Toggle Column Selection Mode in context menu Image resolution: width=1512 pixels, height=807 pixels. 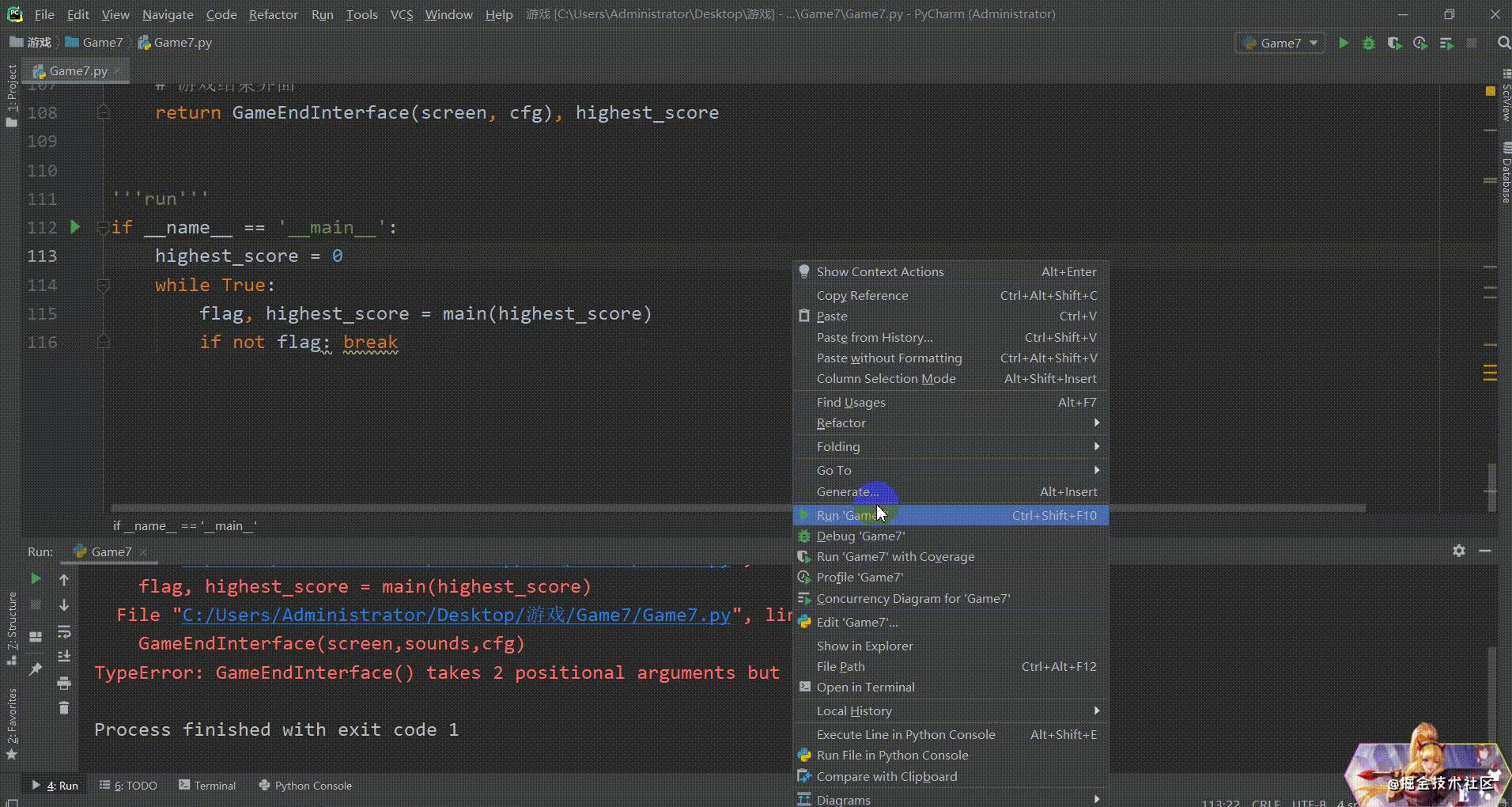click(886, 379)
